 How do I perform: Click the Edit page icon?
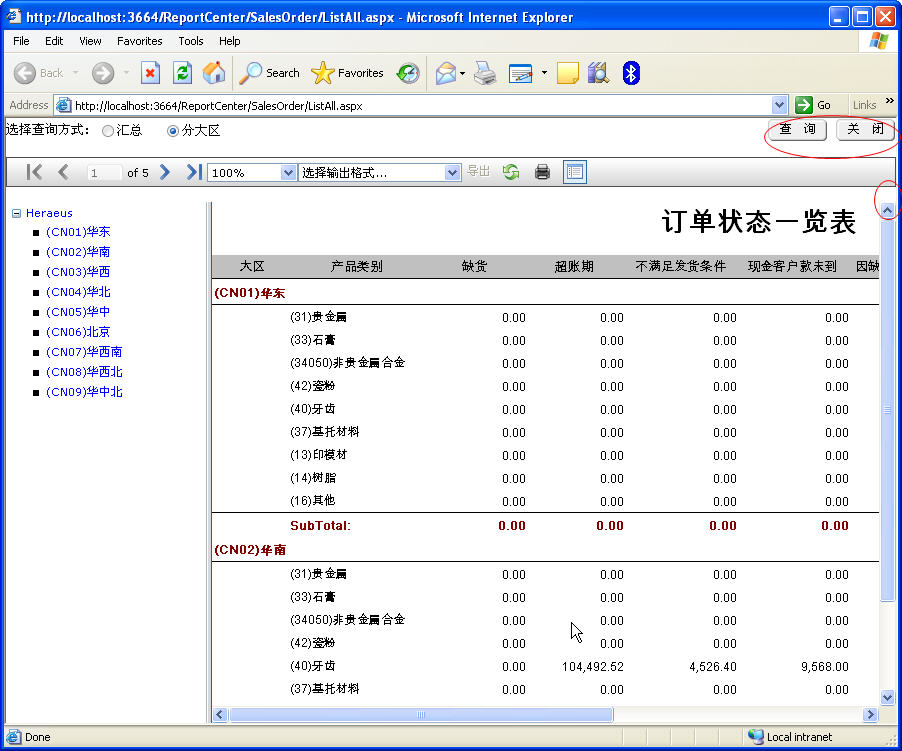(521, 74)
